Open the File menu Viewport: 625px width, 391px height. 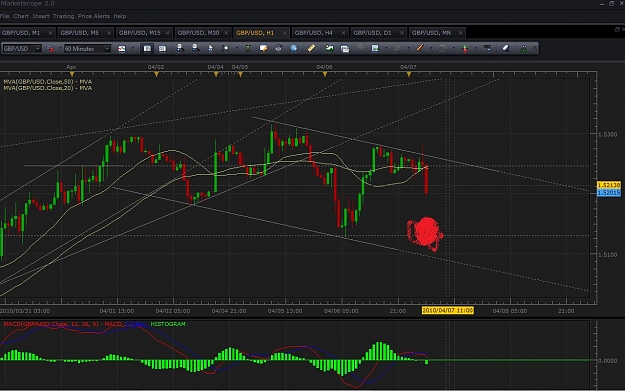point(4,16)
